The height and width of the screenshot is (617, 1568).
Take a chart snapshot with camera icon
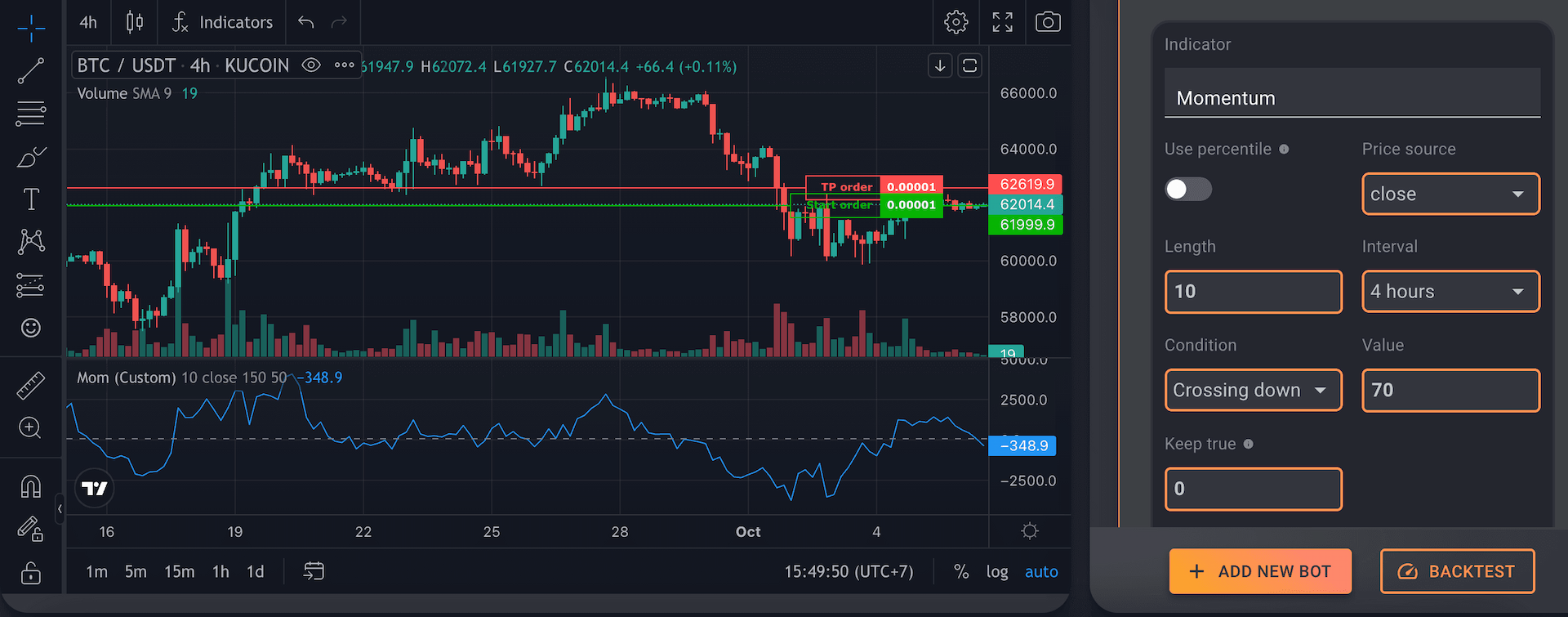point(1048,22)
